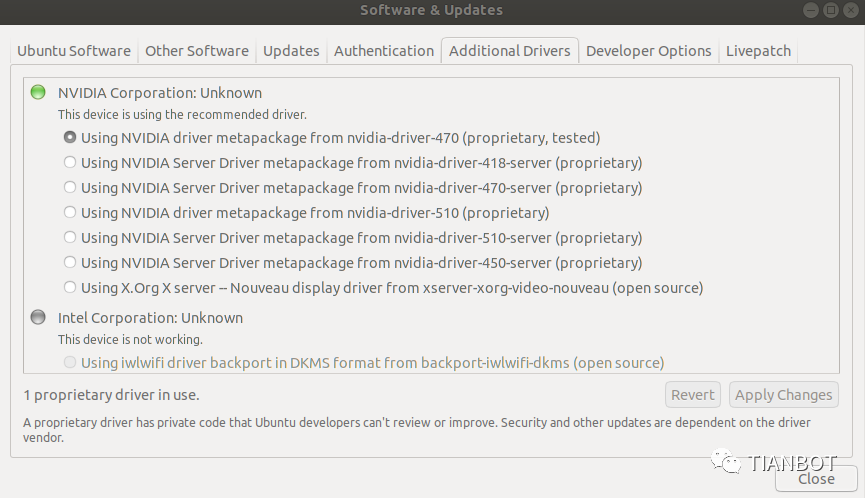Switch to the Authentication tab
This screenshot has width=865, height=498.
point(384,51)
